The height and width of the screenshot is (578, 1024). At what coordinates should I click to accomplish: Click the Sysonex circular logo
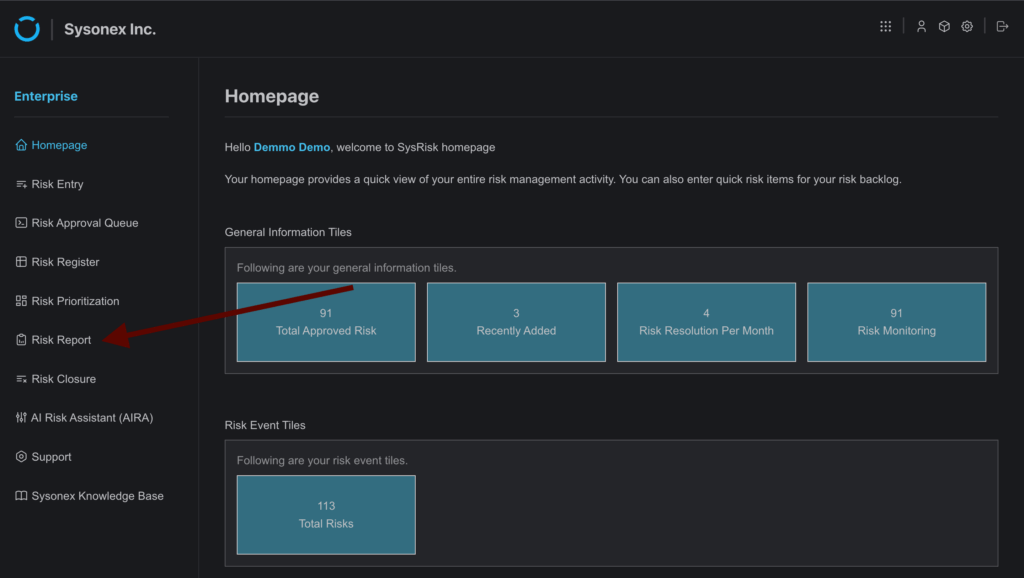(27, 29)
